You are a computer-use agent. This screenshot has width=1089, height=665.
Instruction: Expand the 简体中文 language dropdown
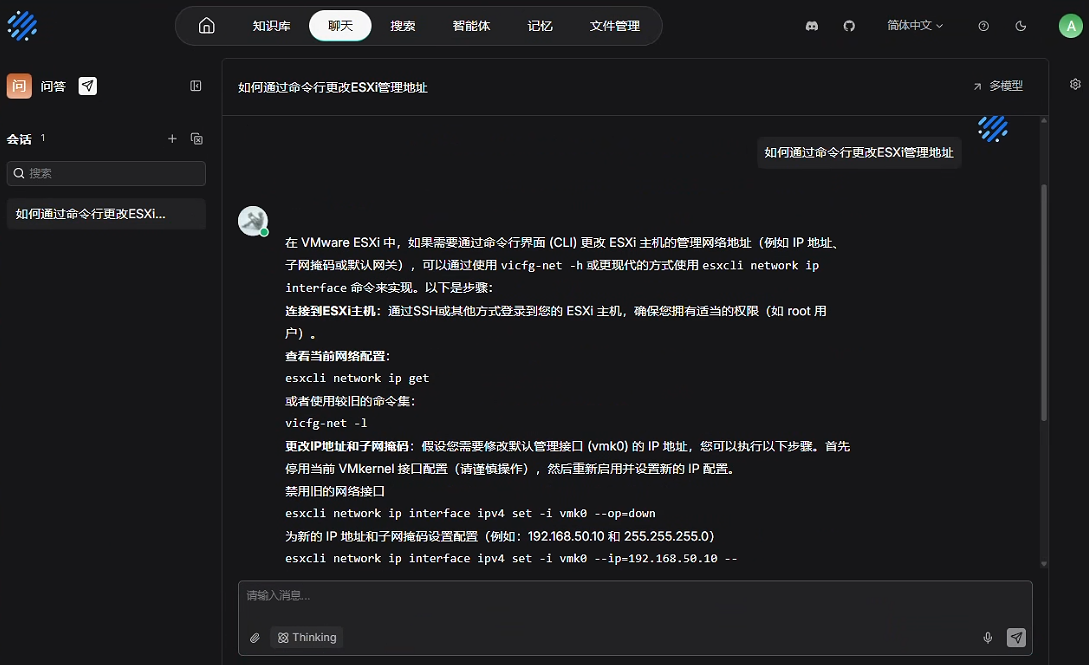(915, 26)
